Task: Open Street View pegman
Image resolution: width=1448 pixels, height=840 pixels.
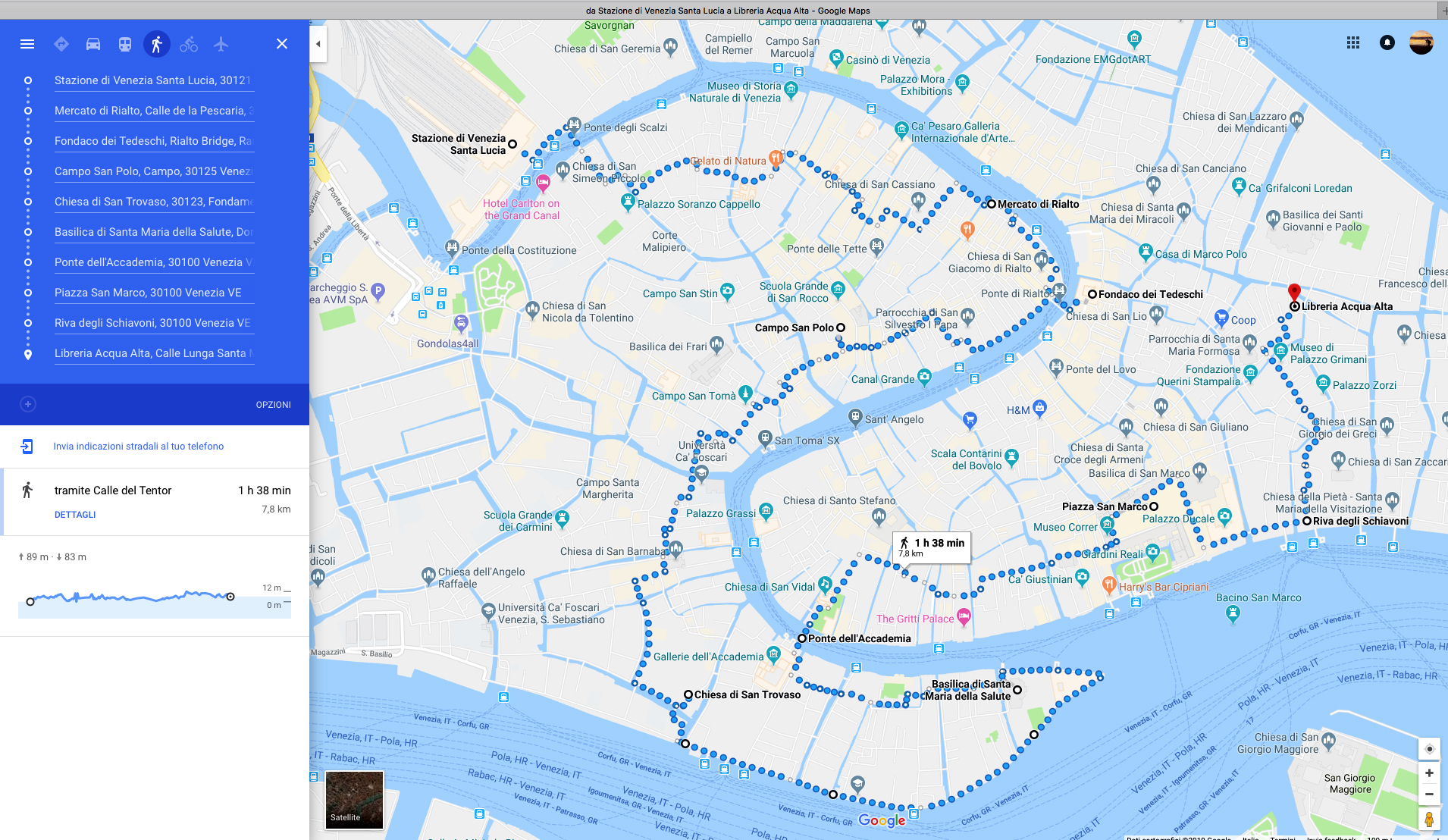Action: point(1429,820)
